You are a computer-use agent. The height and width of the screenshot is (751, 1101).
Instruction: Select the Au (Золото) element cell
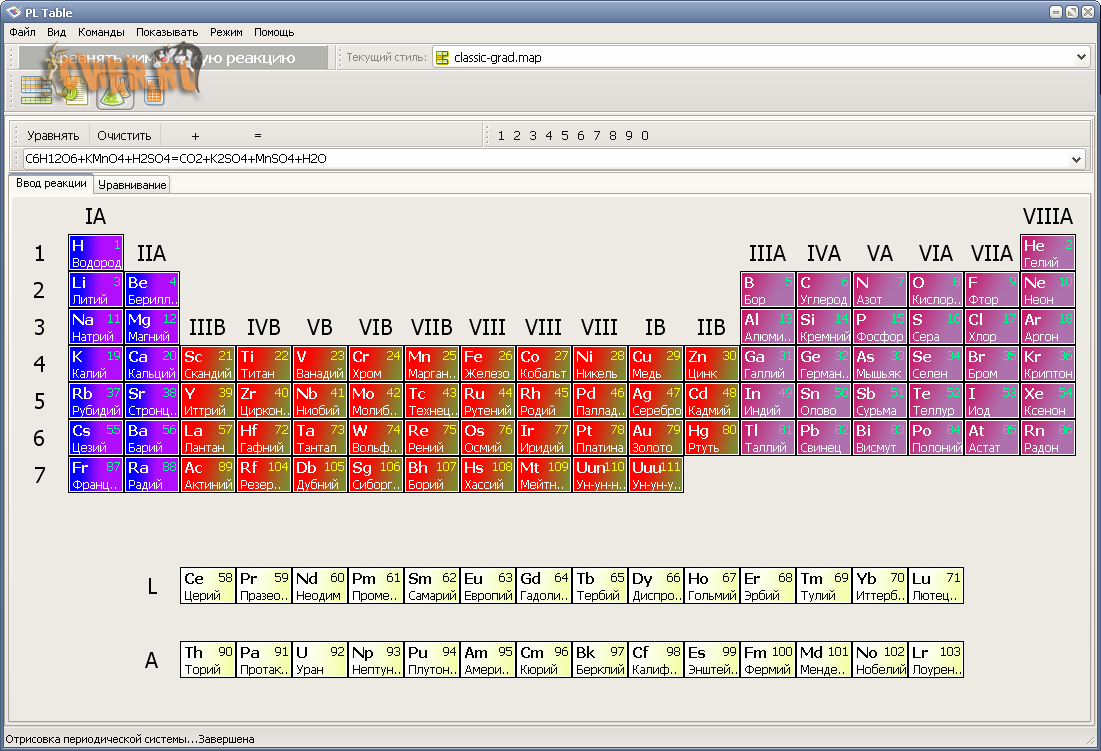[x=656, y=438]
